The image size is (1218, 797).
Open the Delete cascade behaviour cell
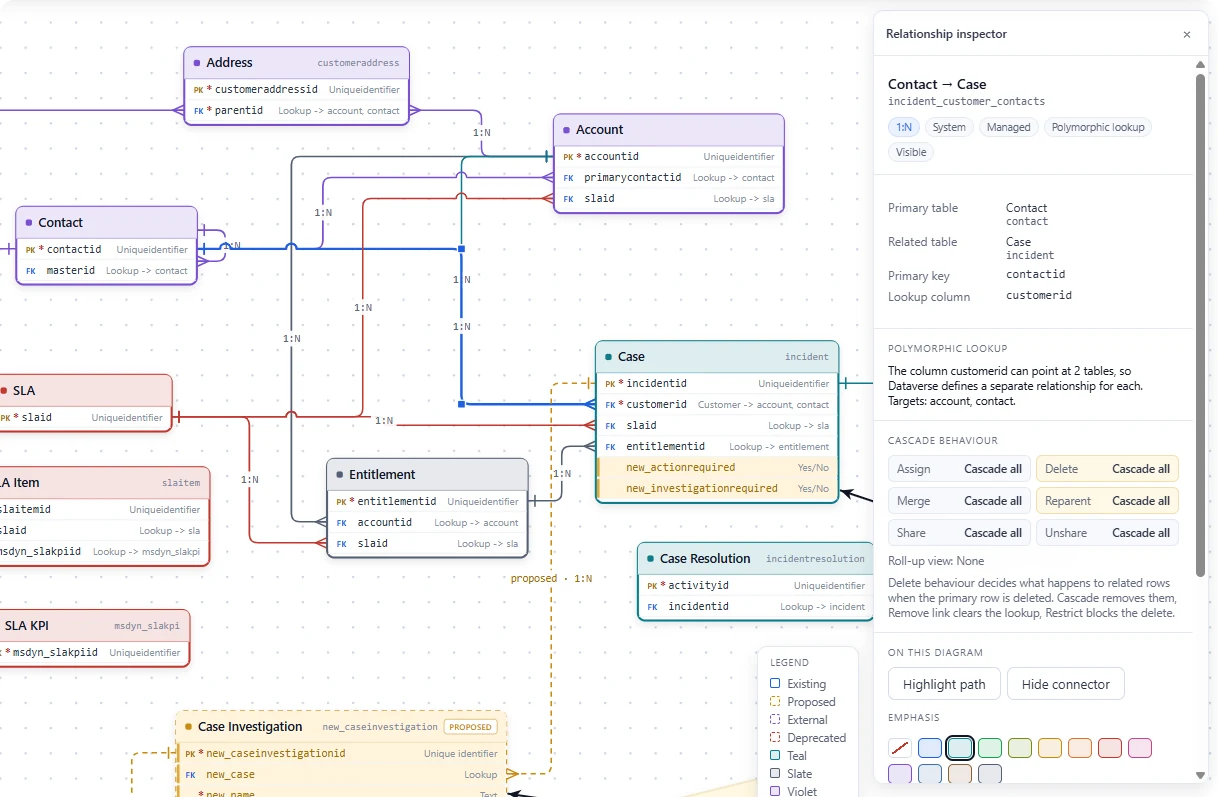tap(1107, 469)
